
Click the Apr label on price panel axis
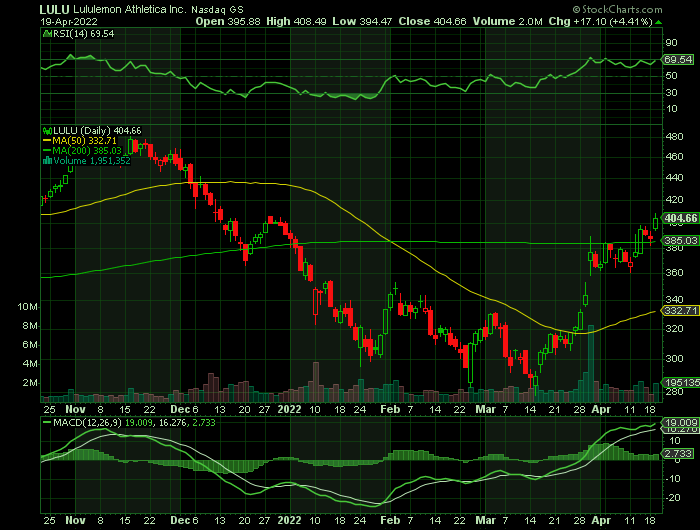(x=601, y=409)
